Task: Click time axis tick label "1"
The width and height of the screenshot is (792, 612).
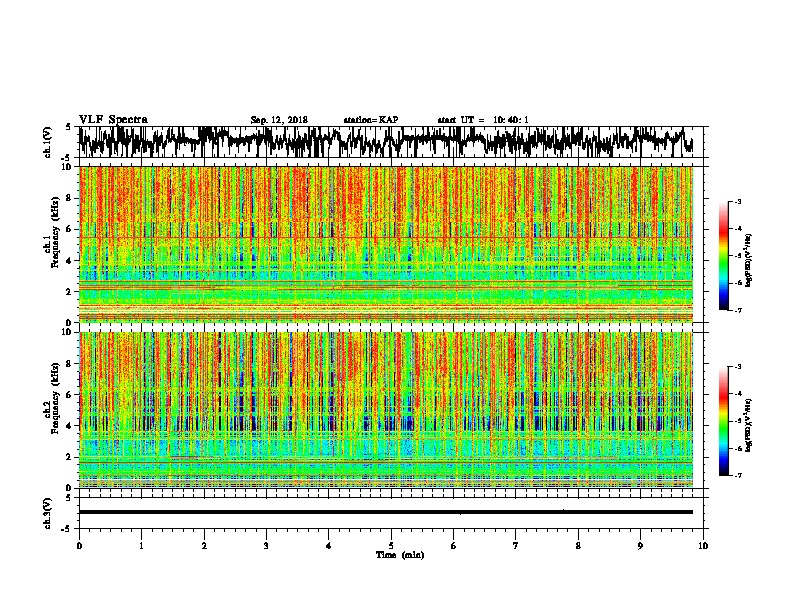Action: pos(141,546)
